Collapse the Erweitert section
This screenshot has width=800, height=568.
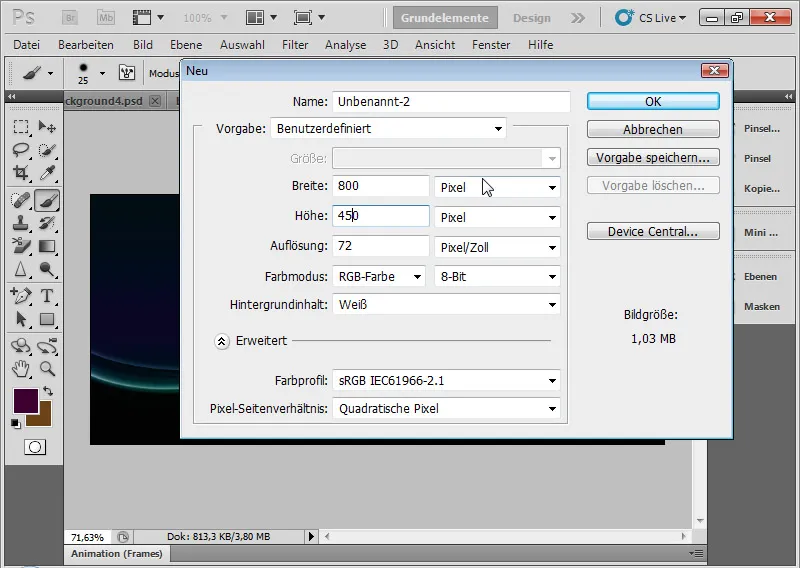point(221,341)
